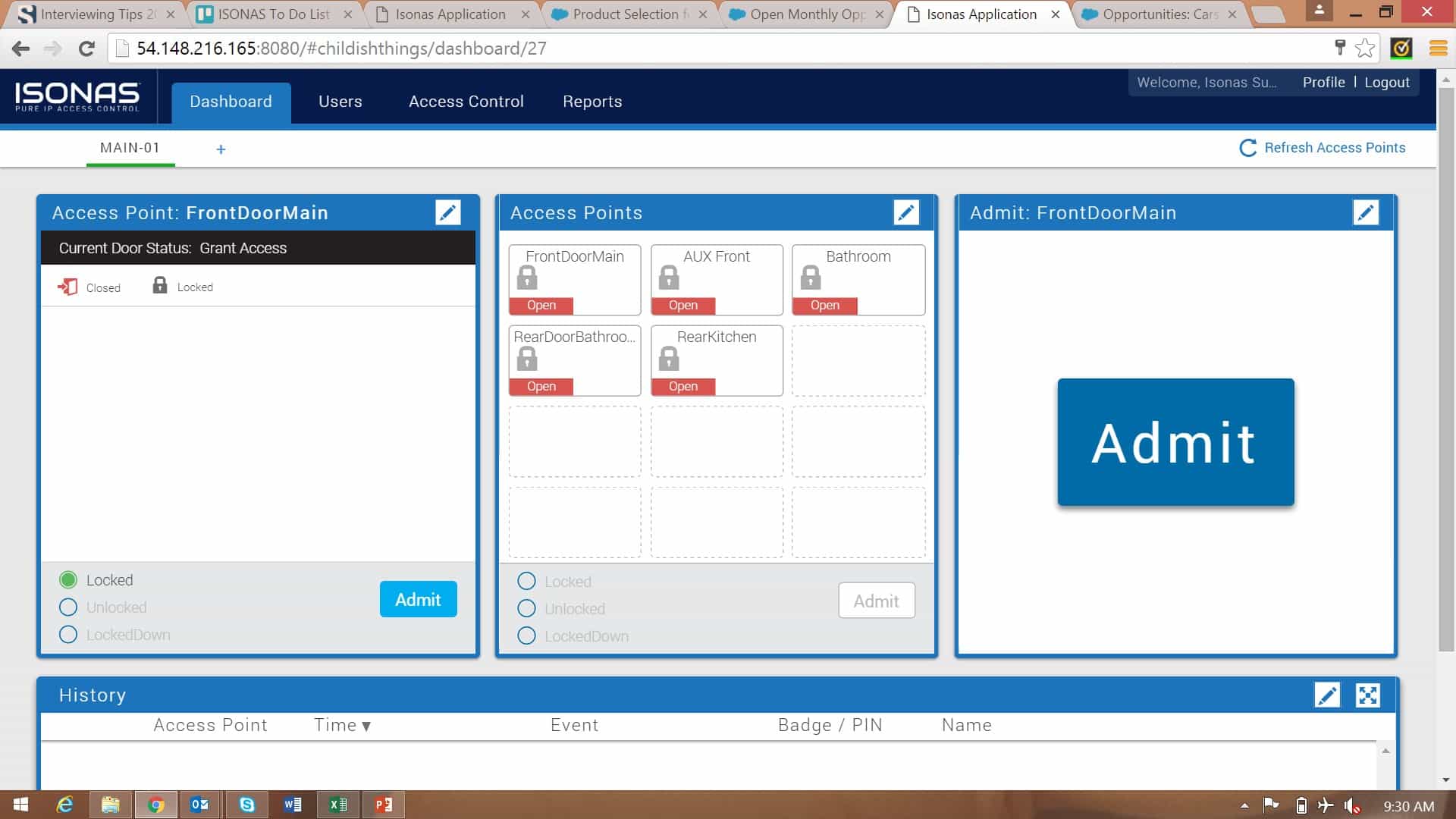This screenshot has height=819, width=1456.
Task: Click the large Admit button in right panel
Action: [1176, 442]
